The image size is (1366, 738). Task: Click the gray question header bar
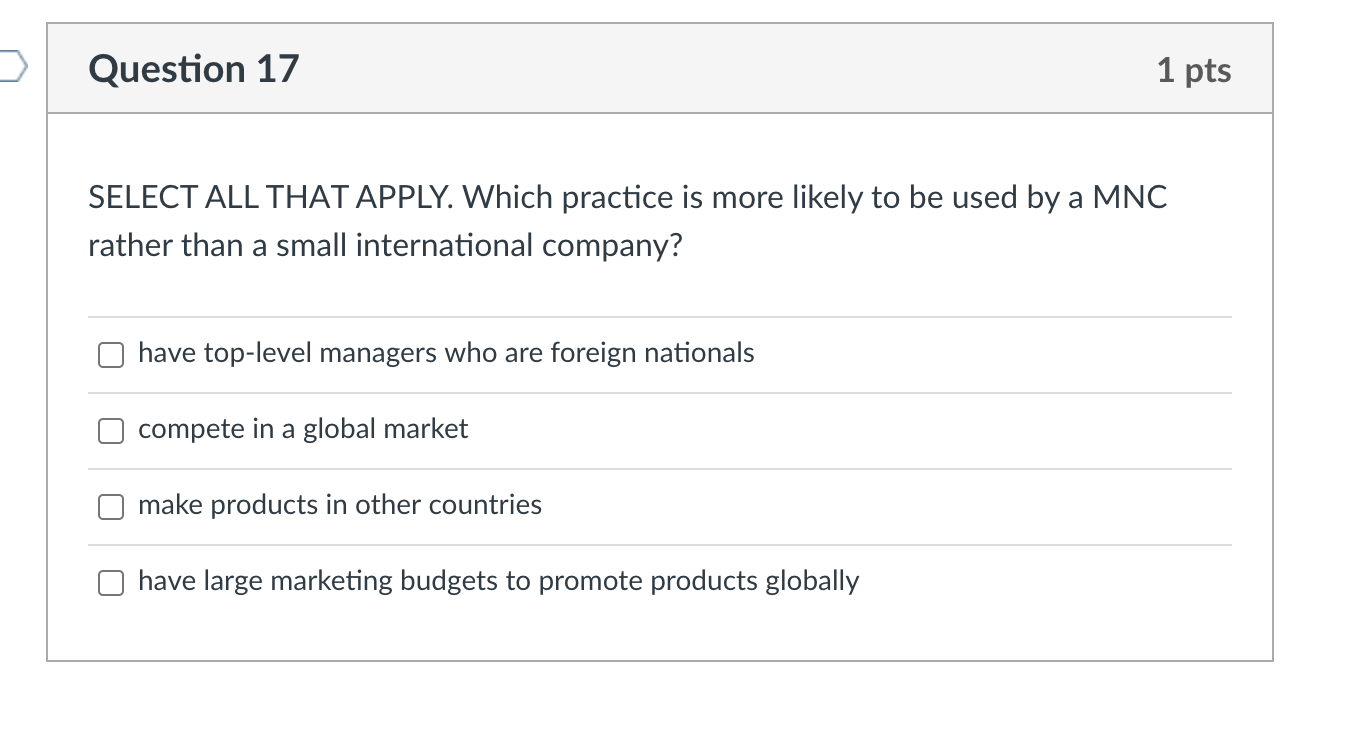(660, 68)
